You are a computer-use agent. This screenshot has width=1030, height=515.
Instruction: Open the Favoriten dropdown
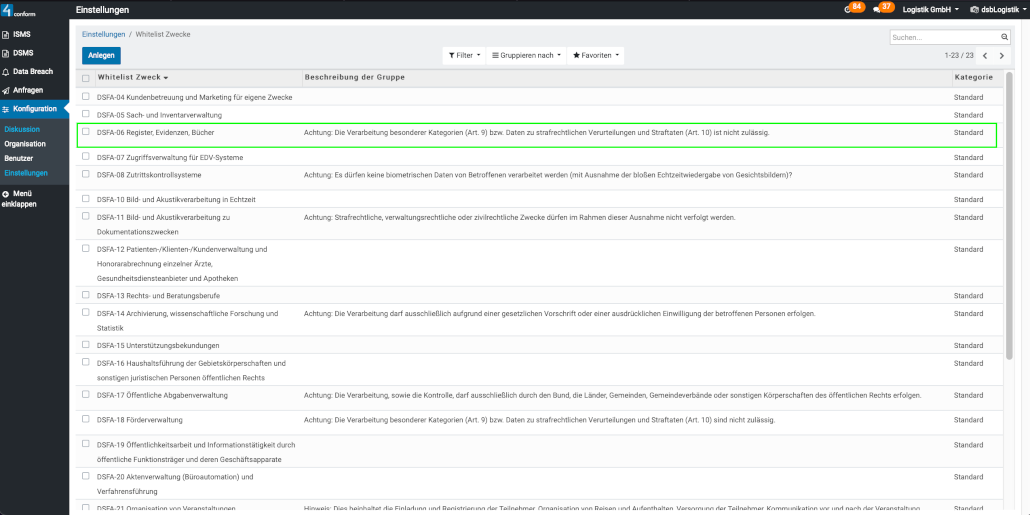click(596, 55)
